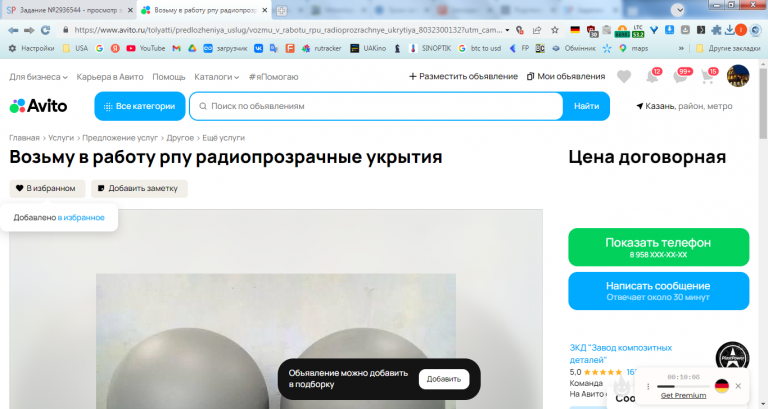768x409 pixels.
Task: Expand the Каталоги dropdown
Action: click(x=216, y=77)
